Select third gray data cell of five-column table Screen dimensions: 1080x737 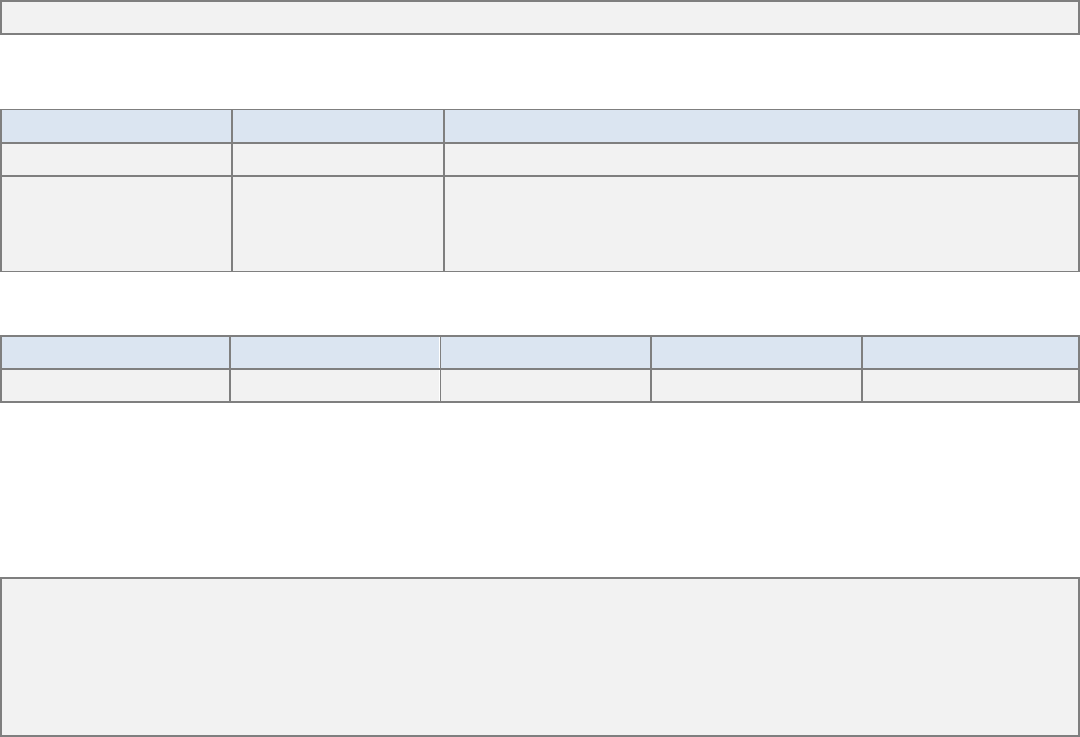tap(546, 385)
